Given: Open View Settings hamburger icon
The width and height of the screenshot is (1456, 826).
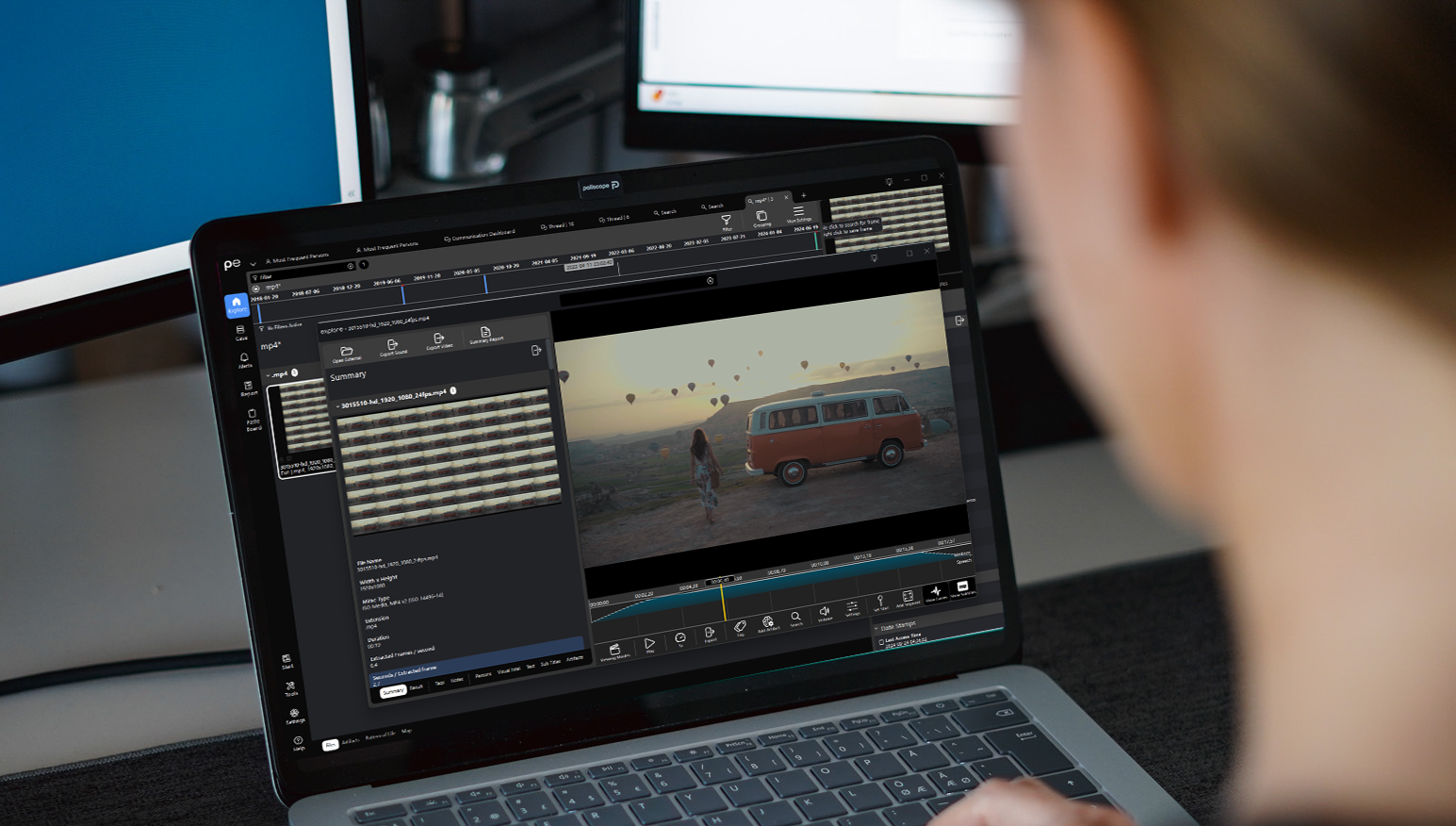Looking at the screenshot, I should (x=798, y=213).
